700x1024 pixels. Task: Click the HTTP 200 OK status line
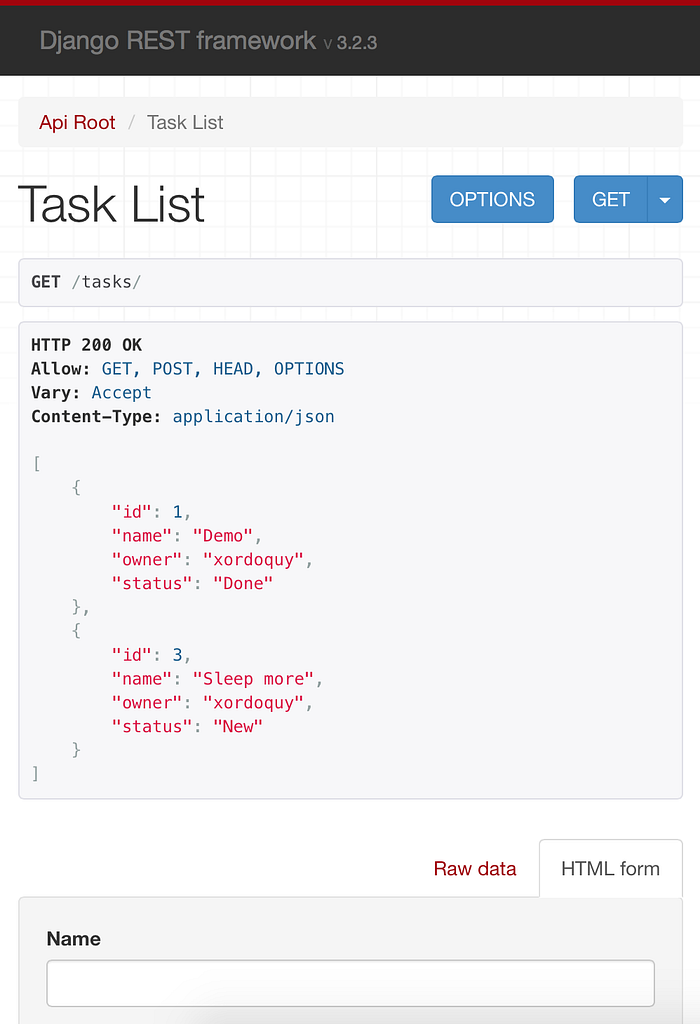pos(86,345)
